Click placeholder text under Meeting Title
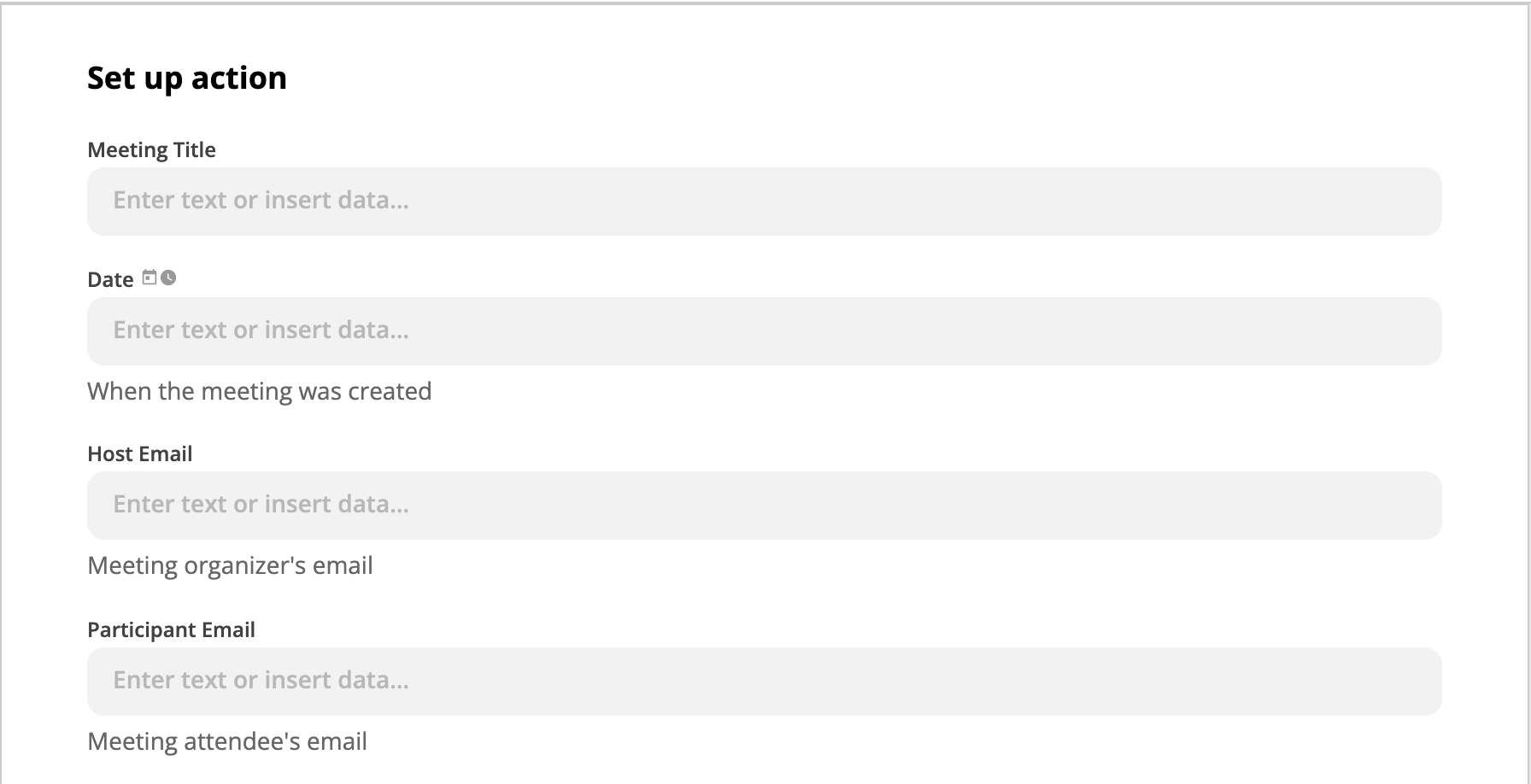The height and width of the screenshot is (784, 1531). click(261, 200)
